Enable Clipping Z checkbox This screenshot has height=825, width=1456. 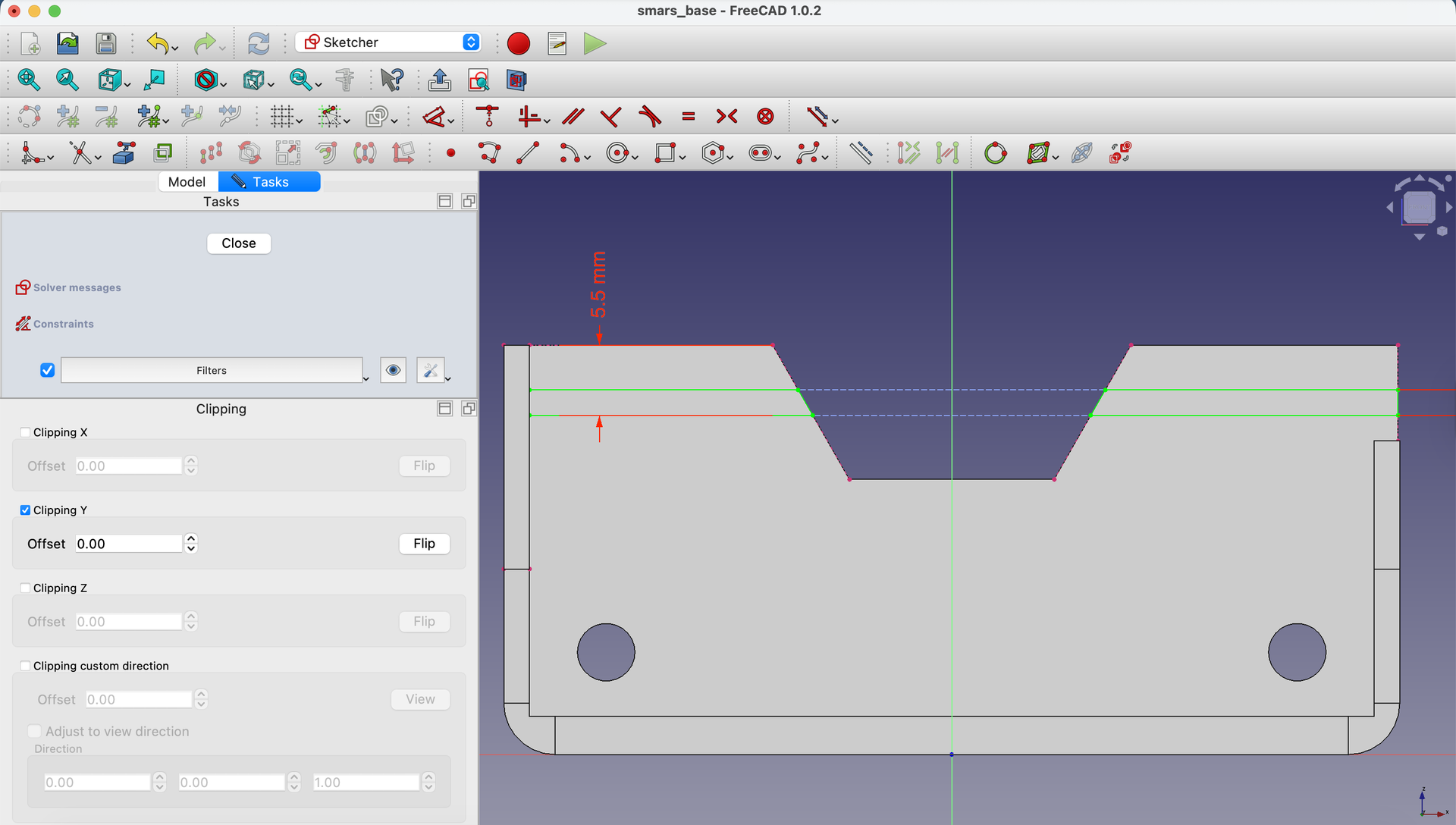point(25,588)
